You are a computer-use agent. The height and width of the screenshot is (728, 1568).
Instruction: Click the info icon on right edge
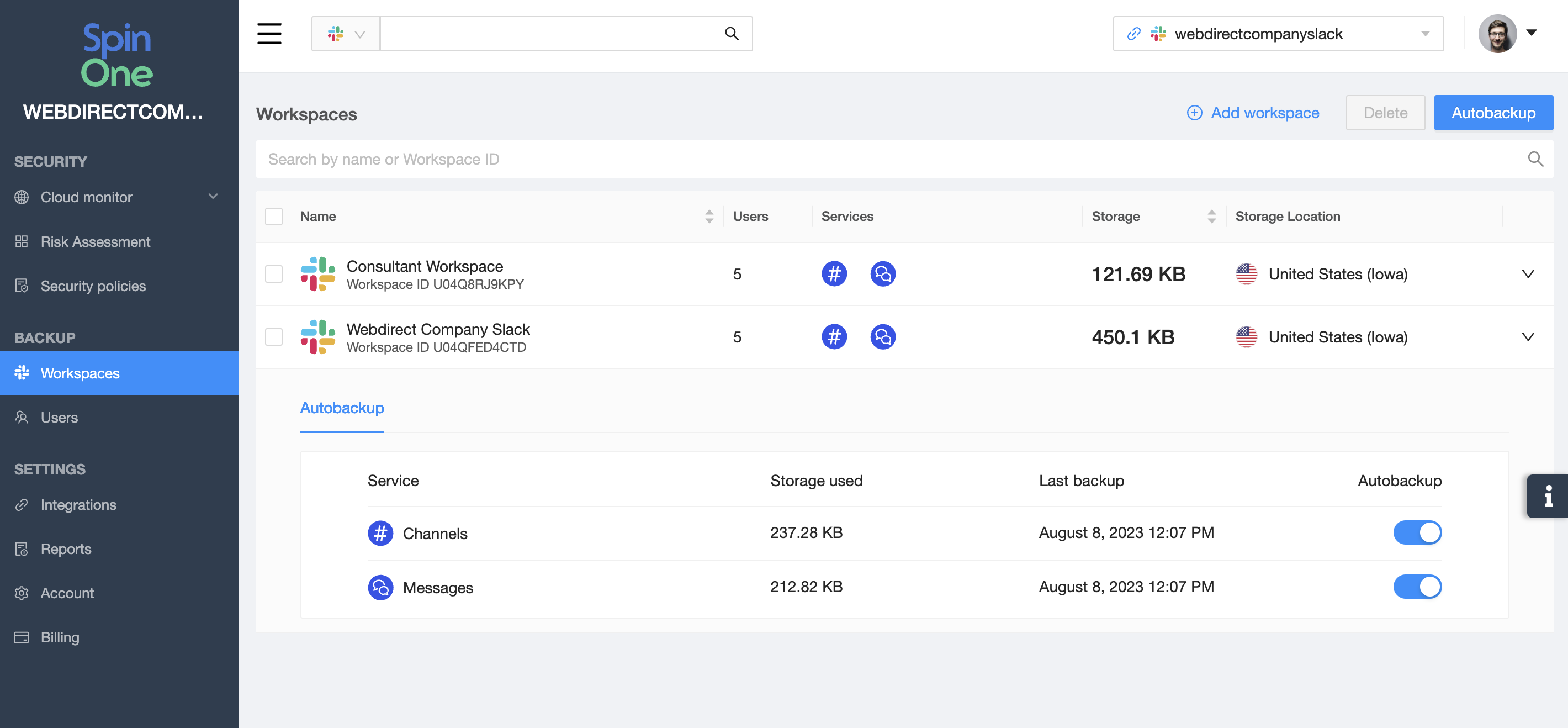point(1548,496)
